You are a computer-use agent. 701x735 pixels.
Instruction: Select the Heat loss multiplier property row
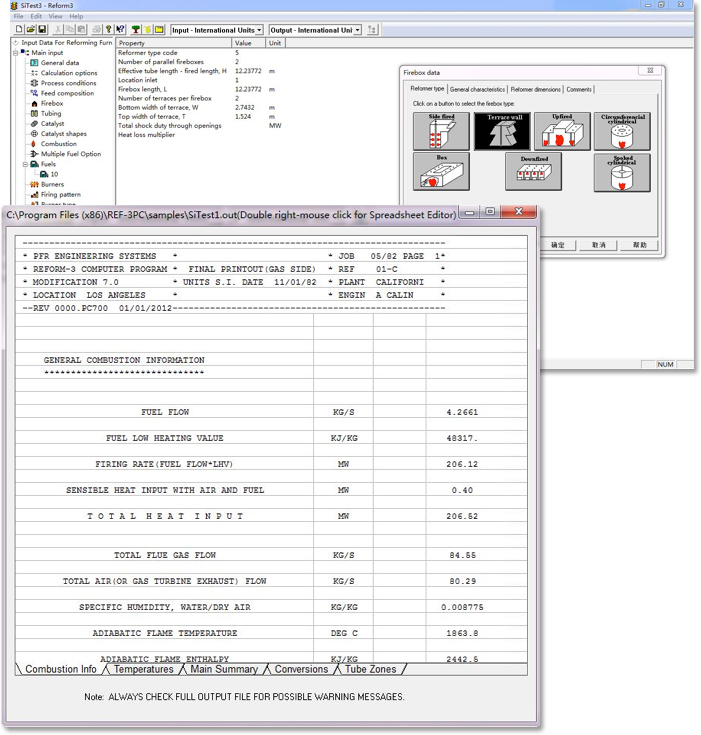pos(200,135)
